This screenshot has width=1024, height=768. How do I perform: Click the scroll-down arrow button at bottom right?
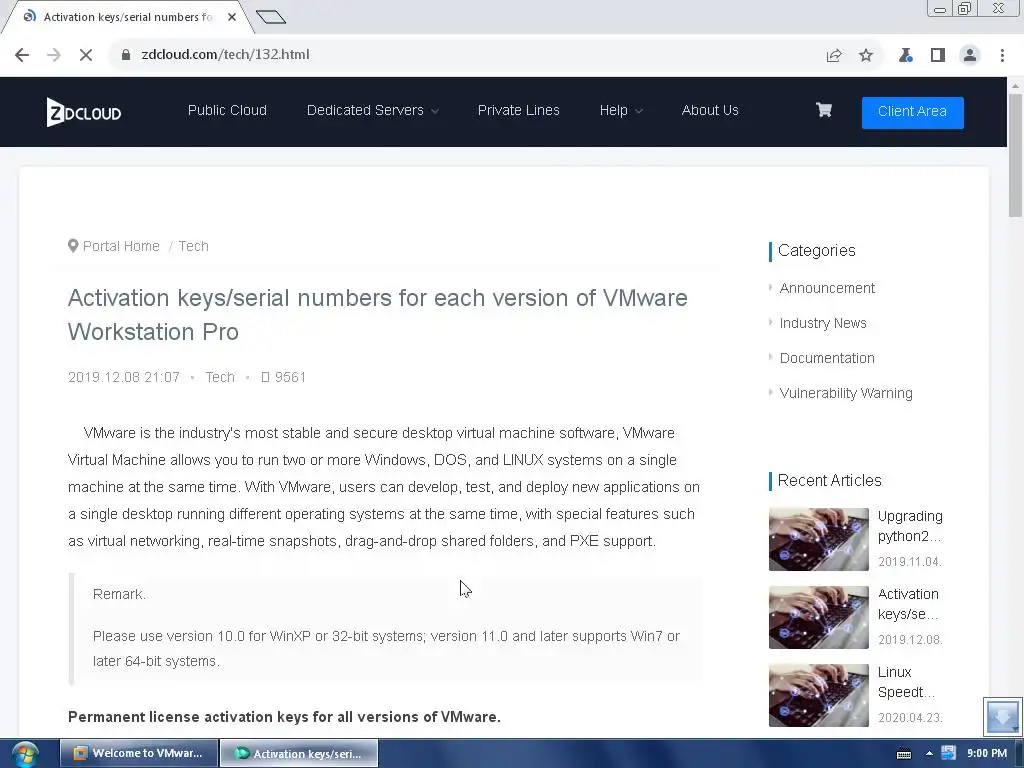(x=1002, y=716)
